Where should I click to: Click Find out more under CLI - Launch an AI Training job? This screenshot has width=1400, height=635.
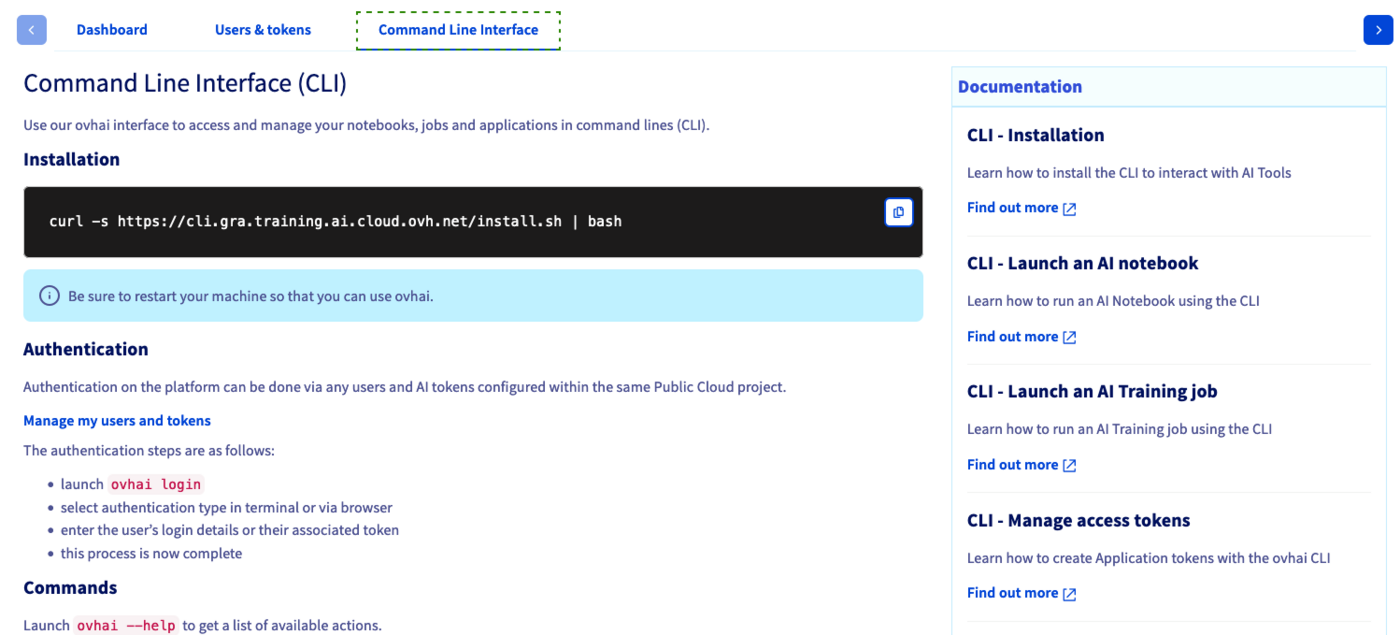point(1013,464)
